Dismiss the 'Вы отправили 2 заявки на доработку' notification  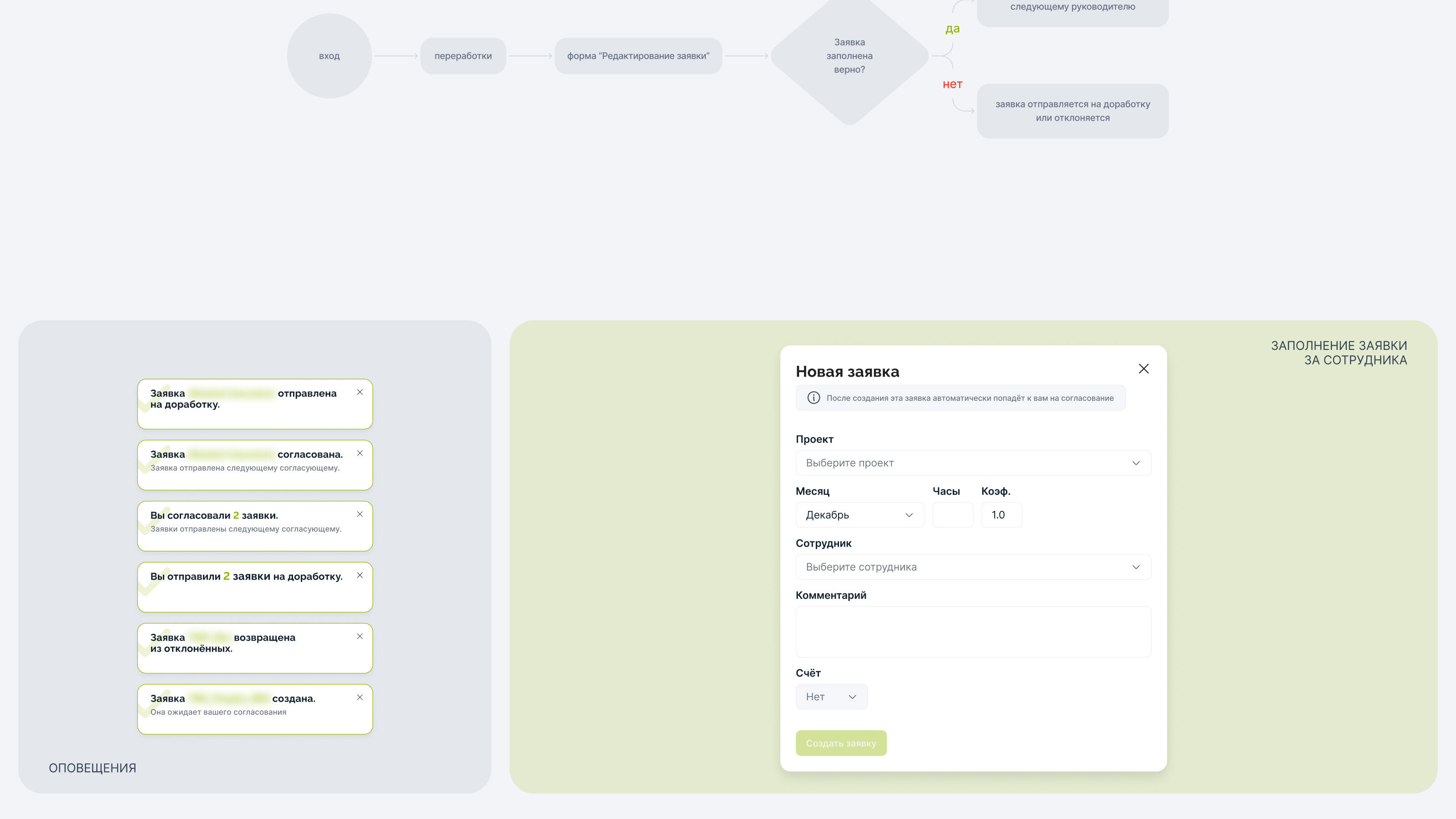tap(359, 576)
